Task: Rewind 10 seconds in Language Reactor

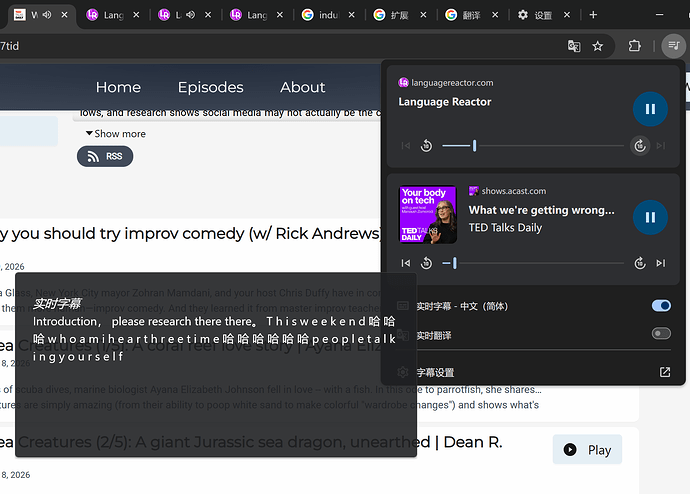Action: click(x=426, y=146)
